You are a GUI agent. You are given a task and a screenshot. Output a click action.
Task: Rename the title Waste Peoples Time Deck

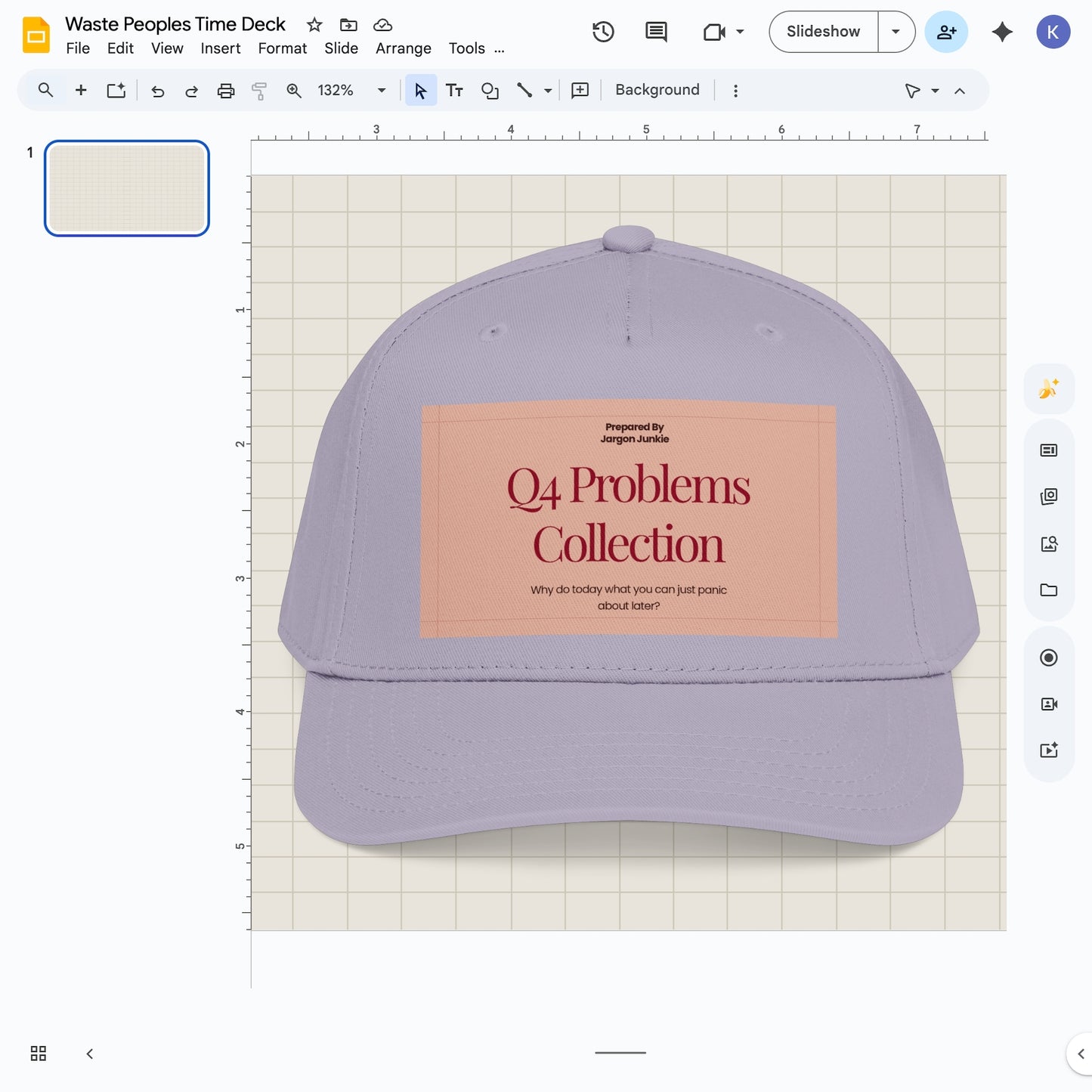pos(175,24)
